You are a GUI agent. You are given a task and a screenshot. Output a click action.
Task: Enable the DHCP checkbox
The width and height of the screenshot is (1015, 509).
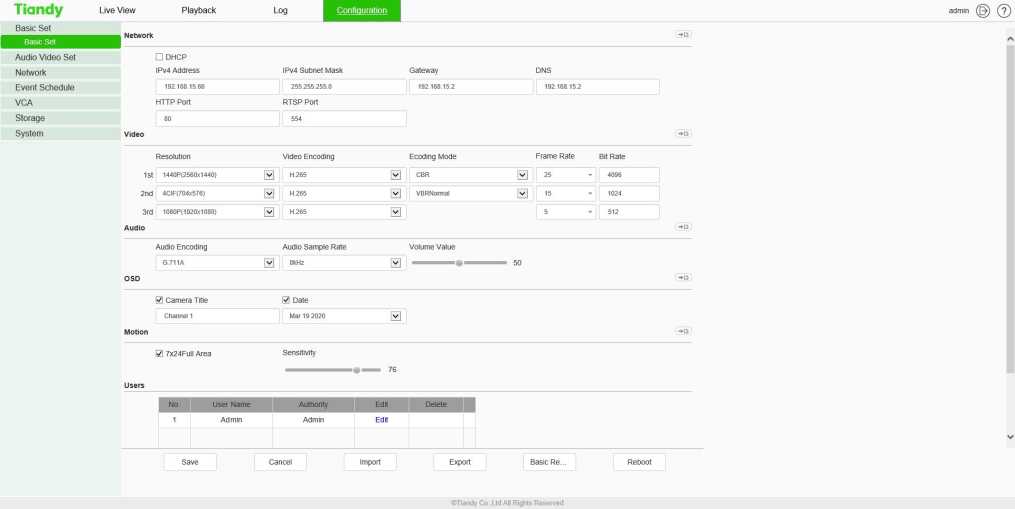point(160,57)
